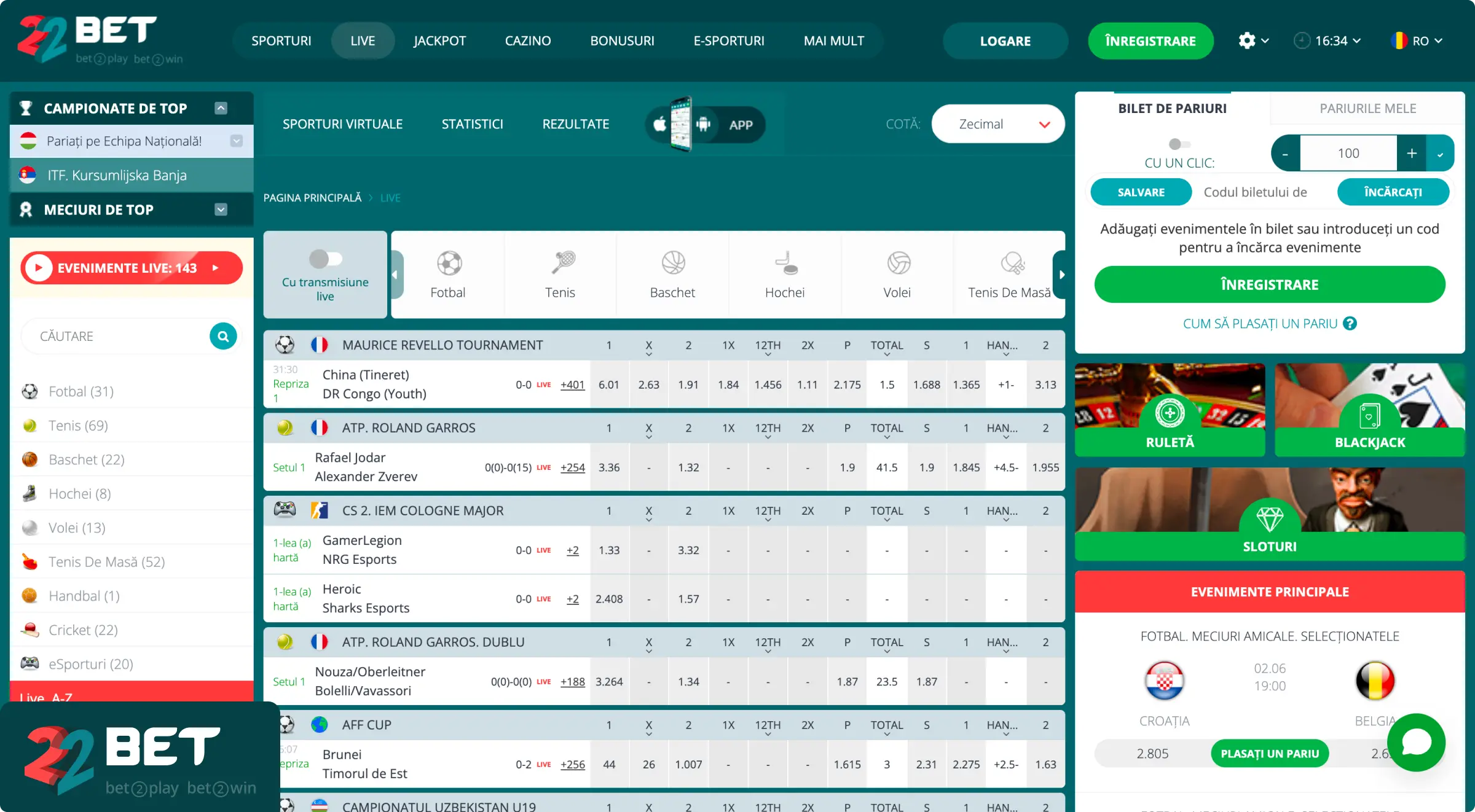Screen dimensions: 1475x812
Task: Click PLASAȚI UN PARIU button
Action: pos(1270,754)
